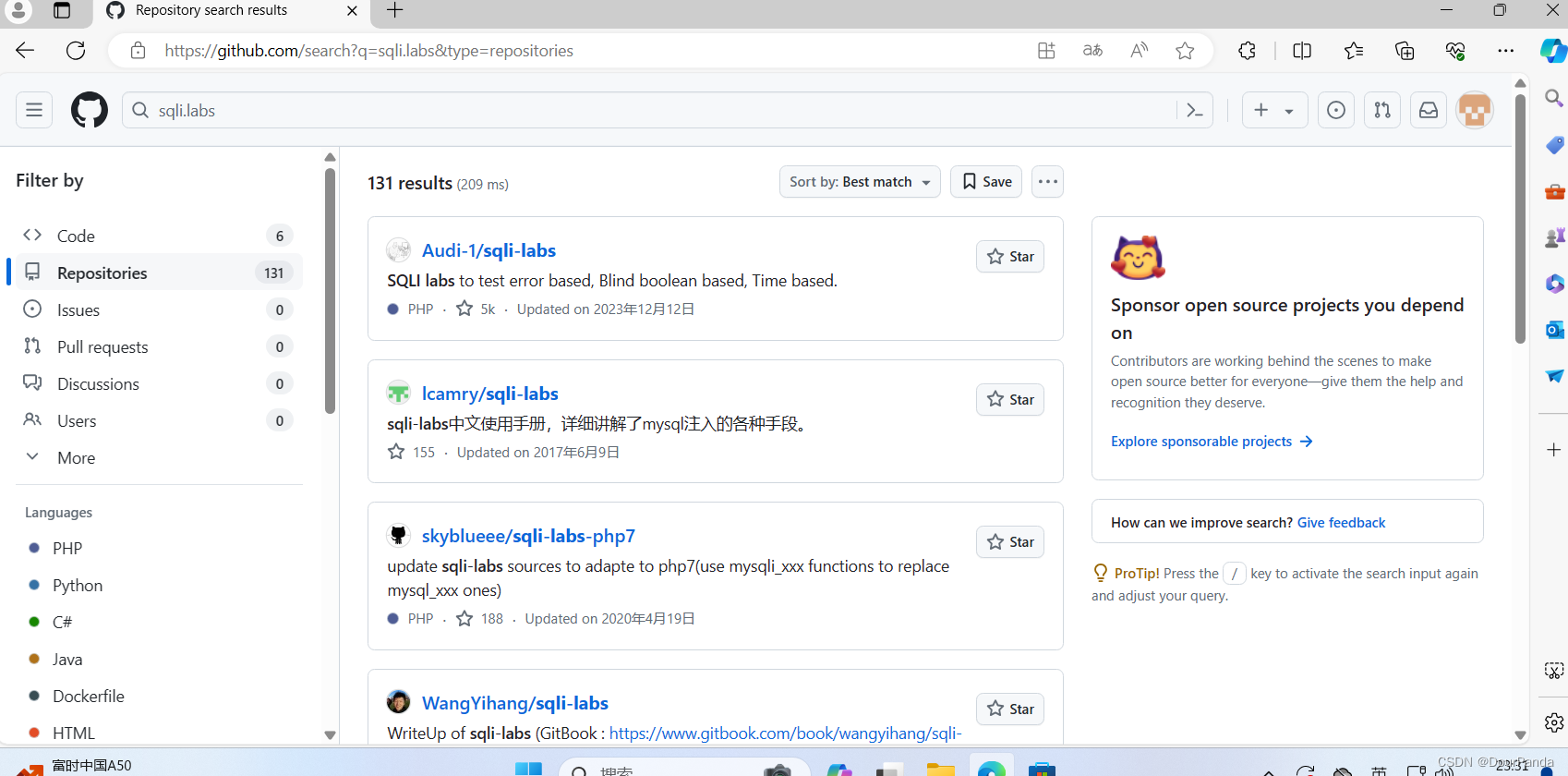Filter results by Issues
1568x776 pixels.
click(x=159, y=309)
